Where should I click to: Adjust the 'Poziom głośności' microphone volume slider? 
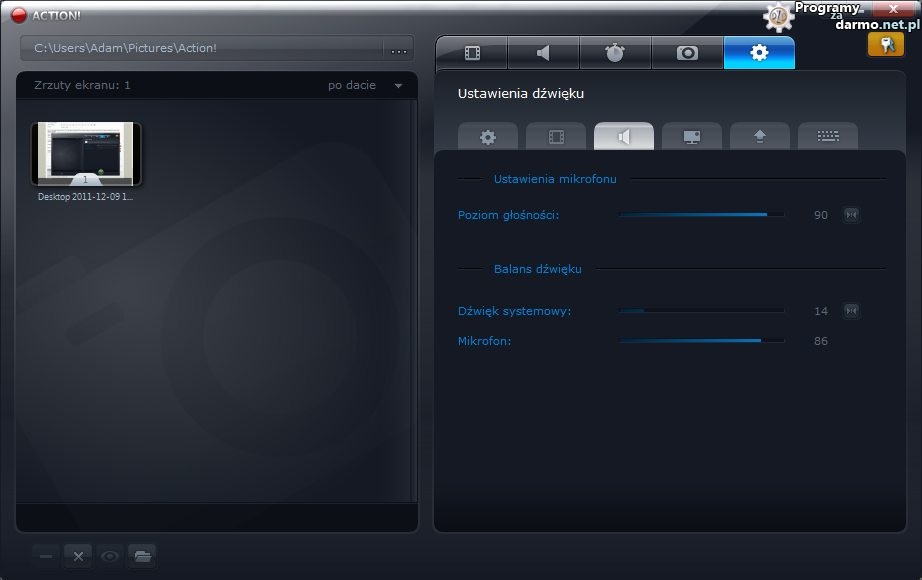tap(701, 215)
